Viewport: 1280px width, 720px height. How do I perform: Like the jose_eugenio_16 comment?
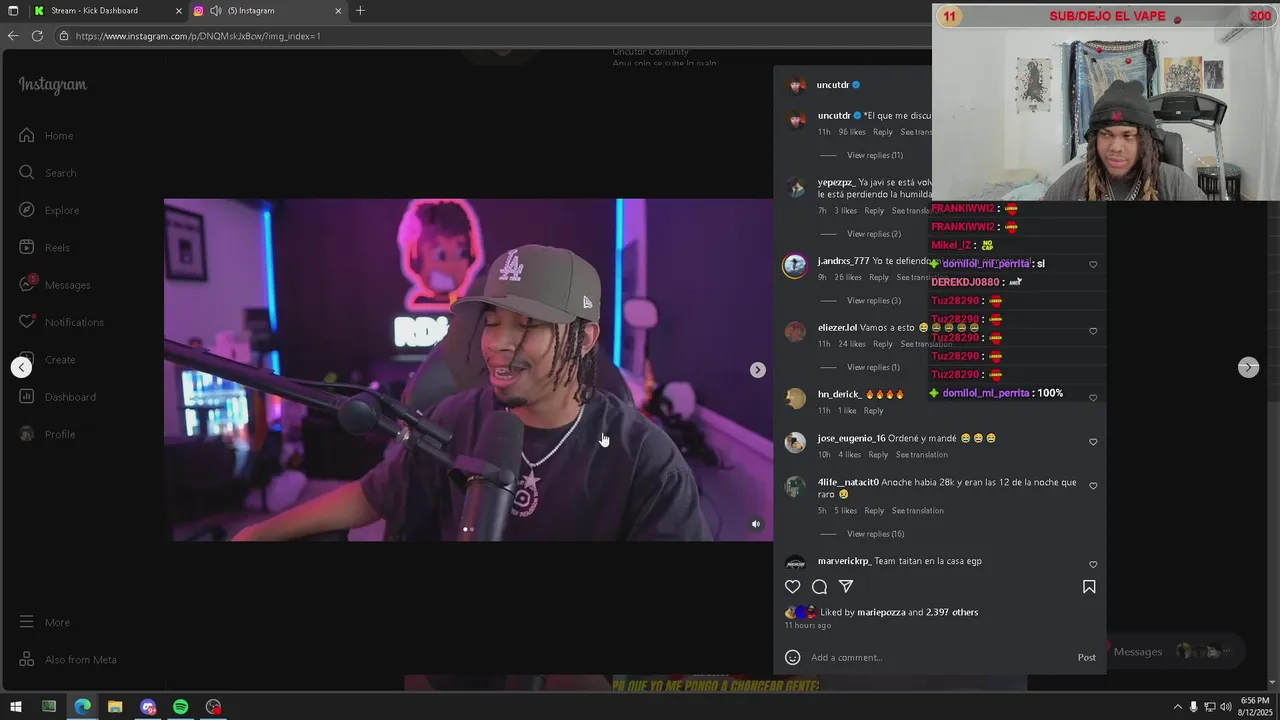click(x=1092, y=442)
